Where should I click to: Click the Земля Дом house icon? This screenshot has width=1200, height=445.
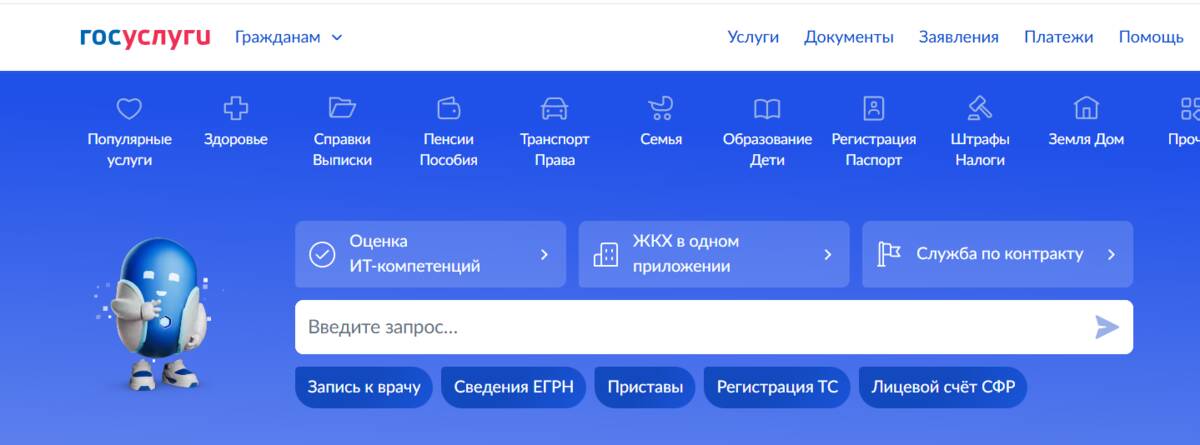point(1086,108)
